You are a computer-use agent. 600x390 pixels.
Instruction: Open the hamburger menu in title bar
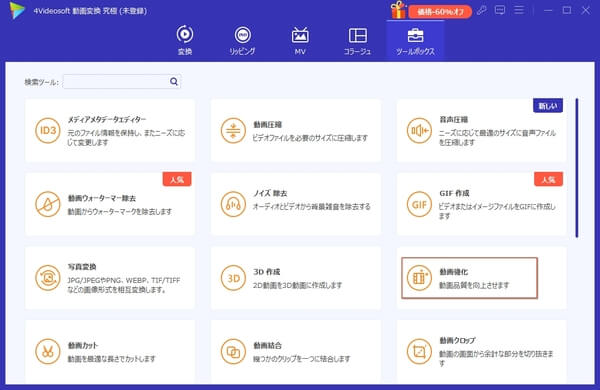519,10
